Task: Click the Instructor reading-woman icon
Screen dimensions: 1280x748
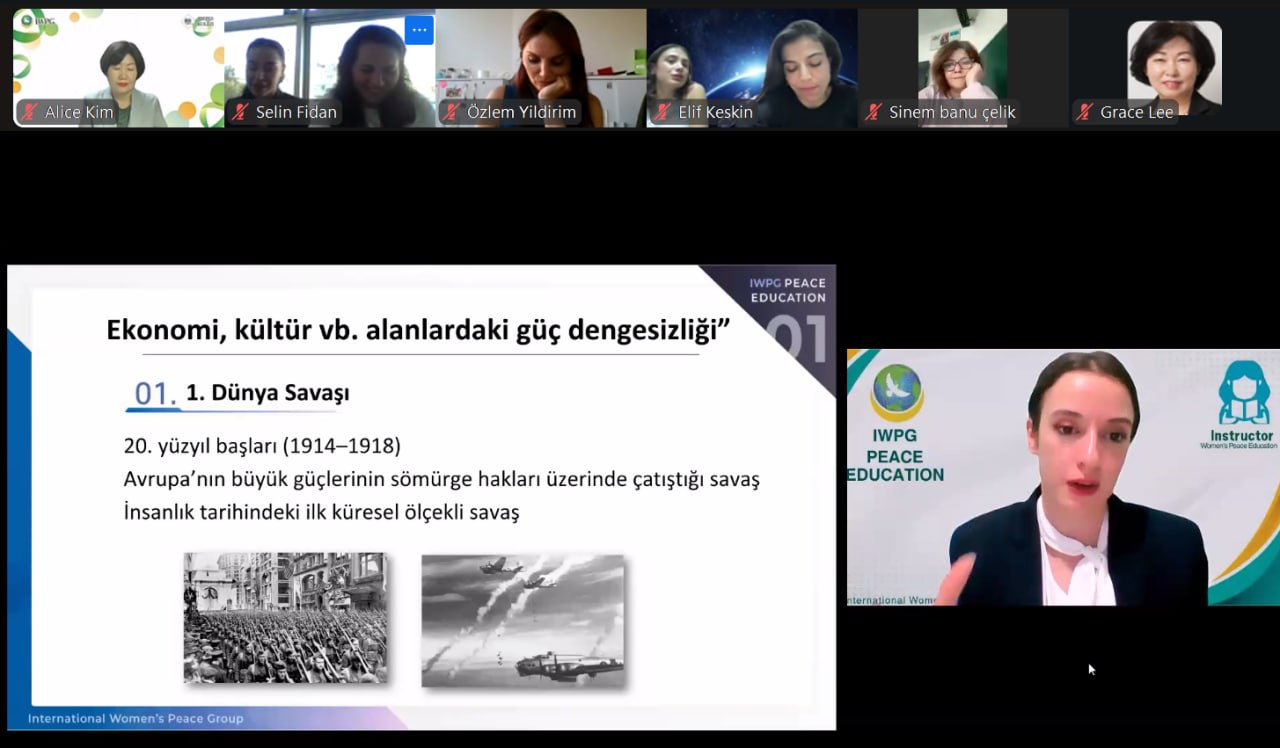Action: pos(1243,393)
